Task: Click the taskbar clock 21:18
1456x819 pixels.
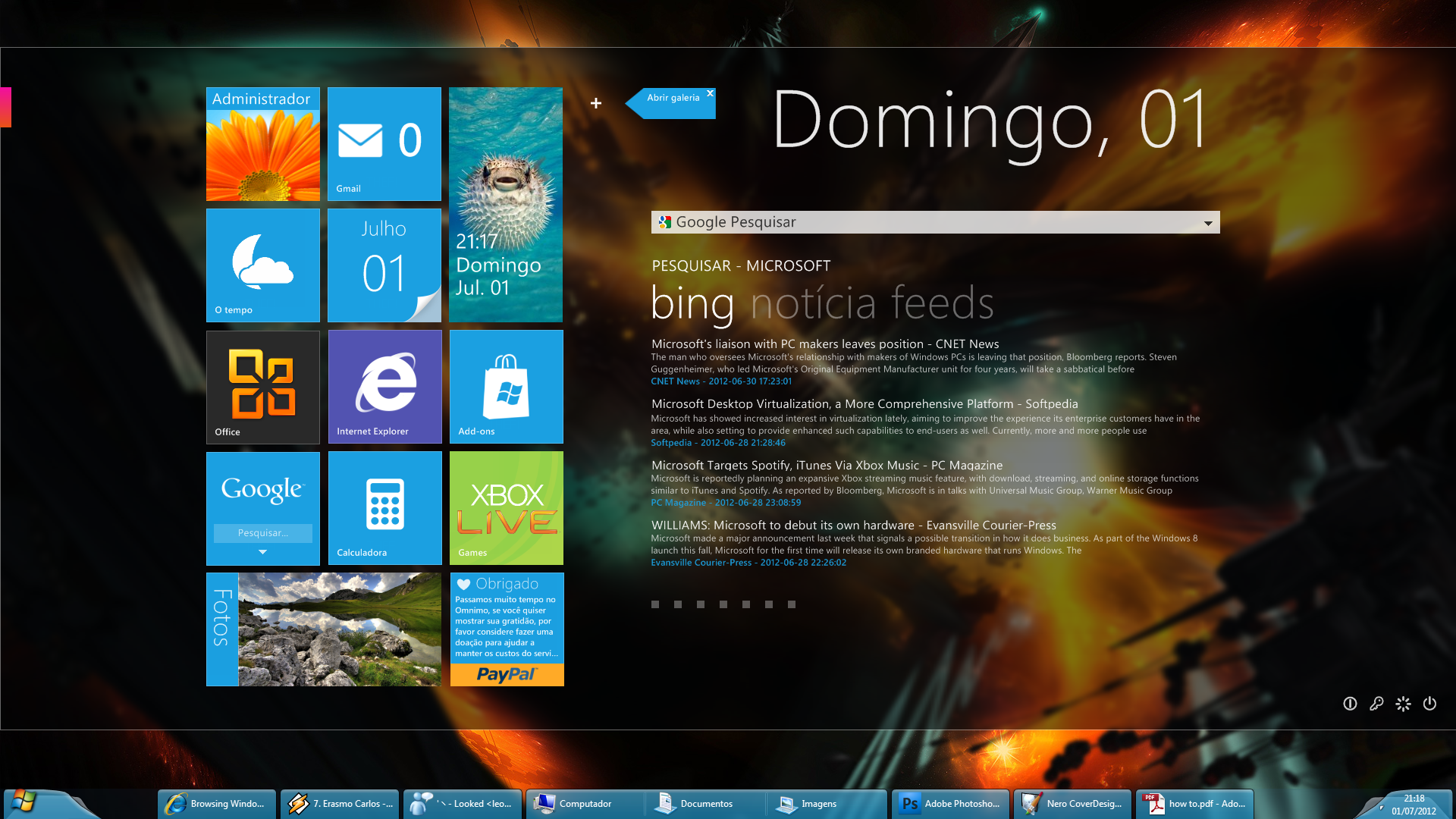Action: pos(1414,805)
